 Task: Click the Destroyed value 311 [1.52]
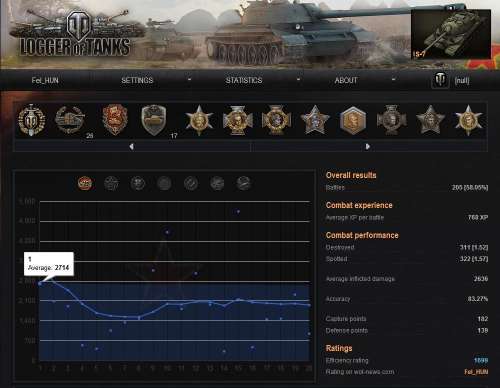(x=474, y=247)
